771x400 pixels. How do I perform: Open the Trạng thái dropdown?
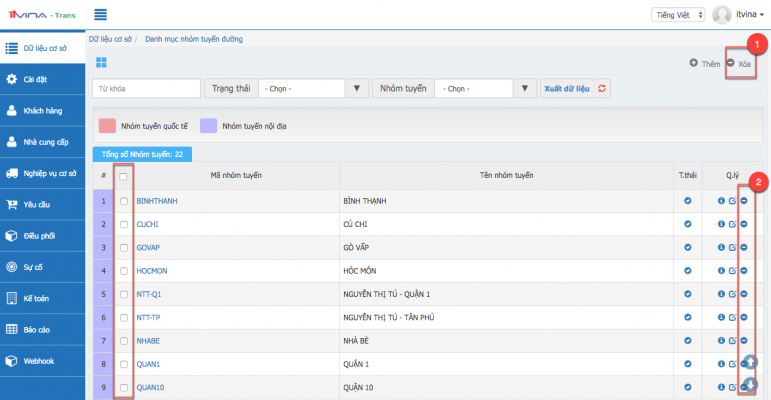click(310, 88)
